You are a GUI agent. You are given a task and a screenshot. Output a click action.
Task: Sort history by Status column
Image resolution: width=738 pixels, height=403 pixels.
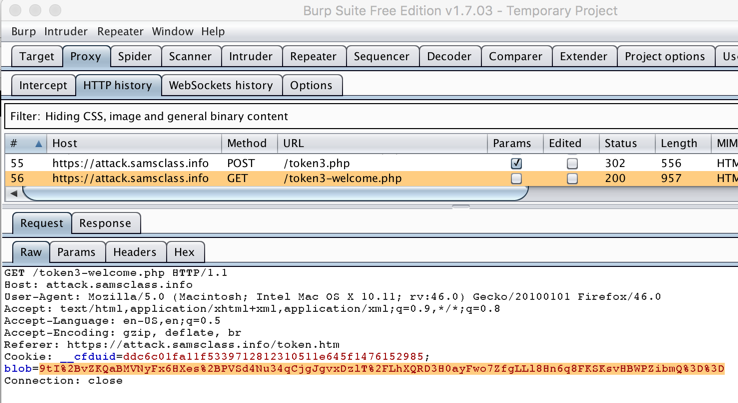[x=627, y=143]
